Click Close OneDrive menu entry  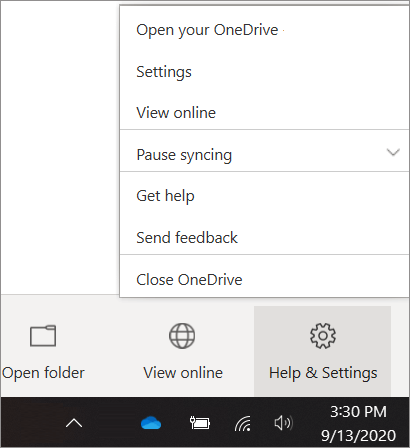[x=264, y=279]
